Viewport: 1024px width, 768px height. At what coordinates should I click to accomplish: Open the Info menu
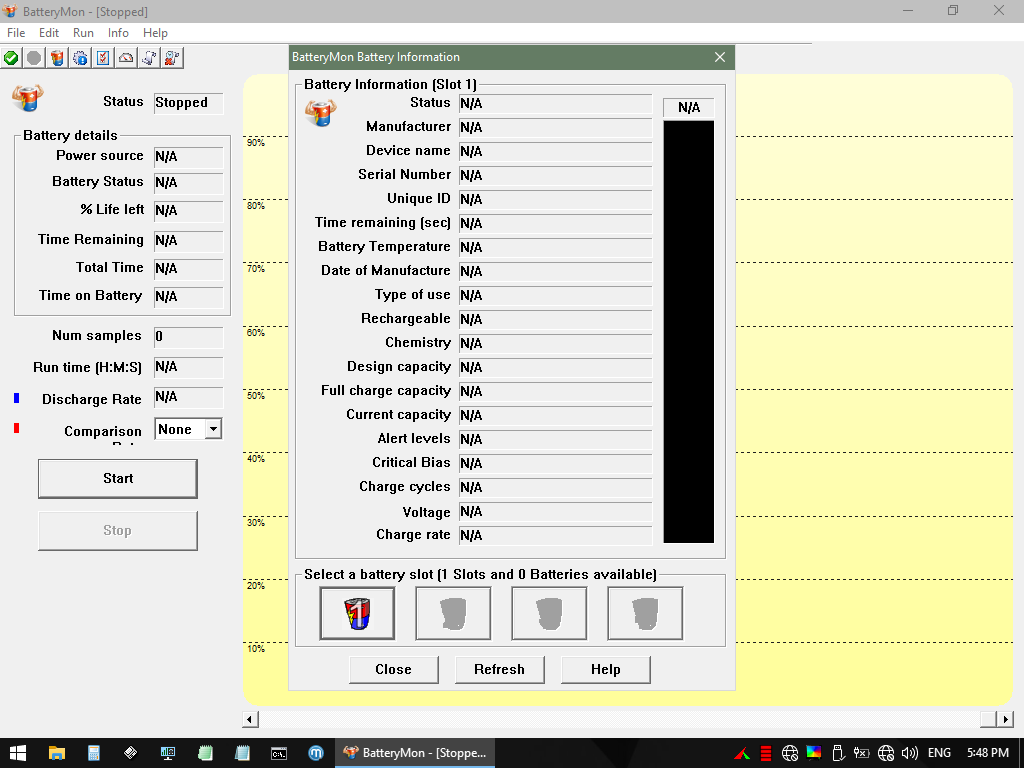point(118,33)
